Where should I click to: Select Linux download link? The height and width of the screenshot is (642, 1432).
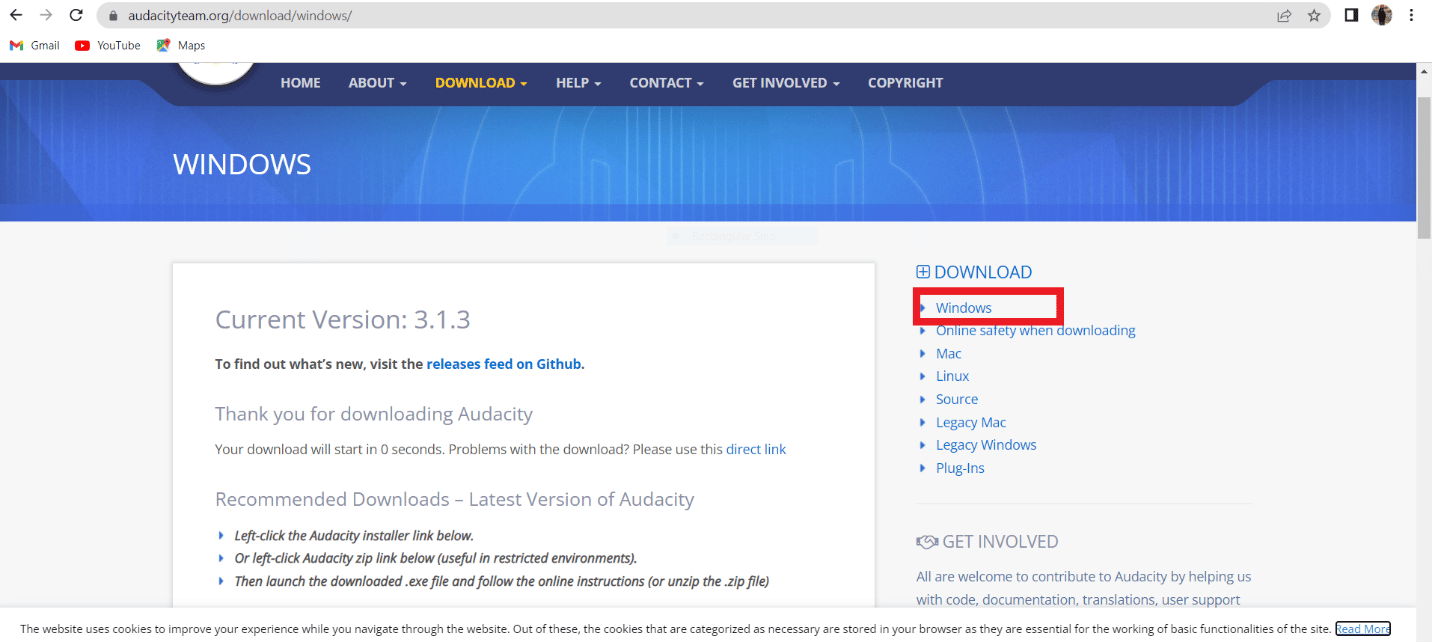point(953,376)
